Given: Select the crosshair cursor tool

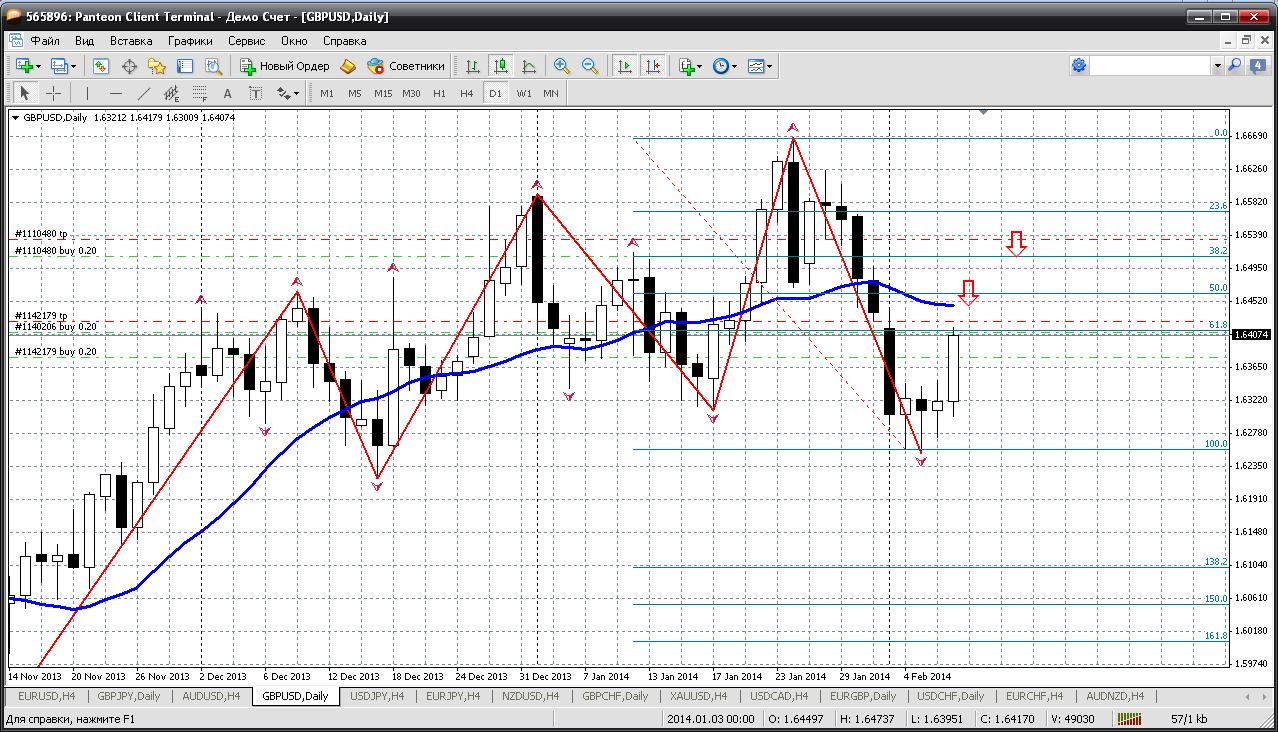Looking at the screenshot, I should (53, 93).
